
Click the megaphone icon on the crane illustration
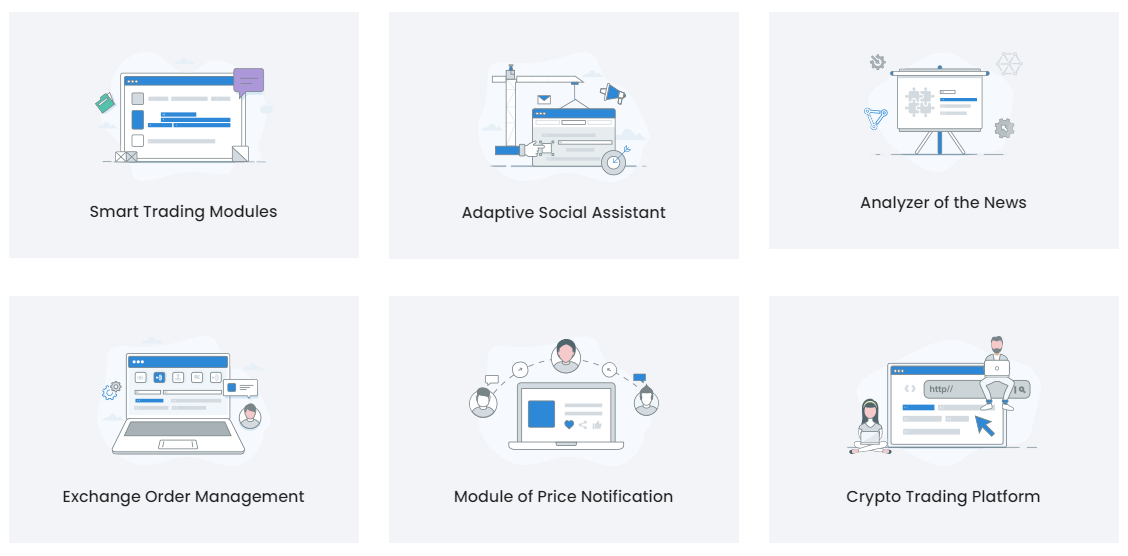[613, 93]
